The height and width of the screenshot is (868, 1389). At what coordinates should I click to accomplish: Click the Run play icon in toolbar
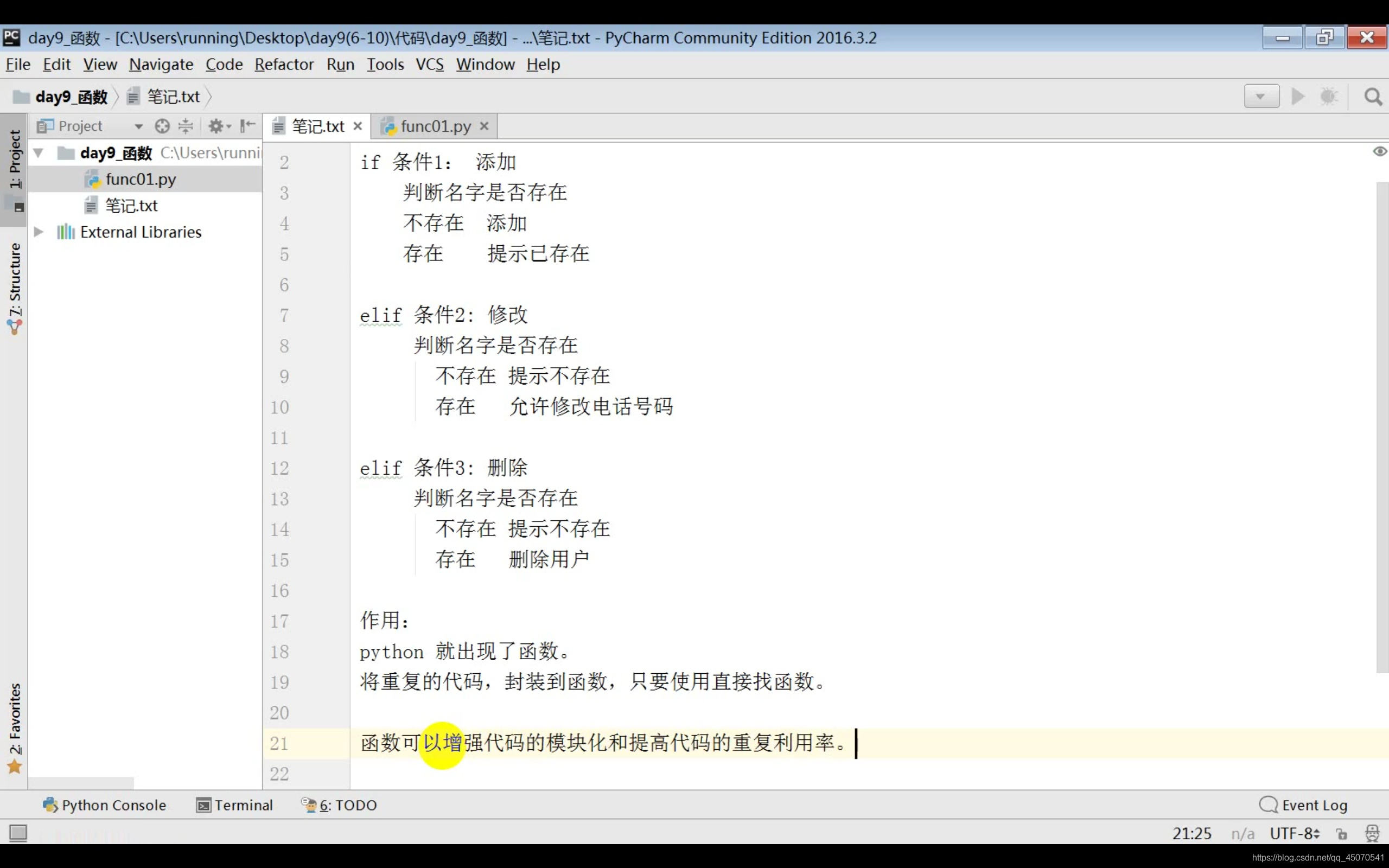[x=1298, y=97]
